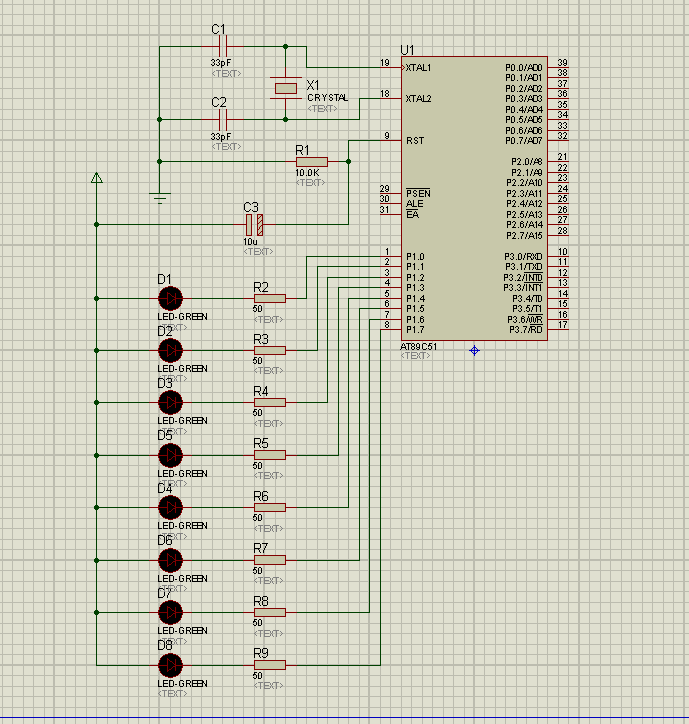Select LED D2 symbol
This screenshot has height=724, width=689.
pyautogui.click(x=170, y=350)
